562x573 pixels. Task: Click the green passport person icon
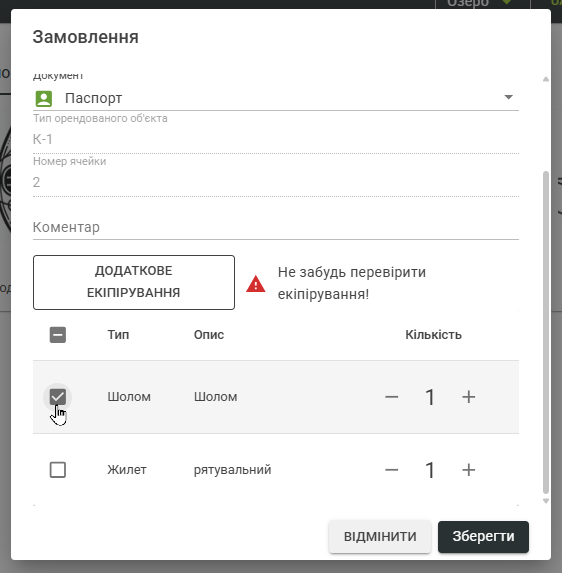[44, 99]
